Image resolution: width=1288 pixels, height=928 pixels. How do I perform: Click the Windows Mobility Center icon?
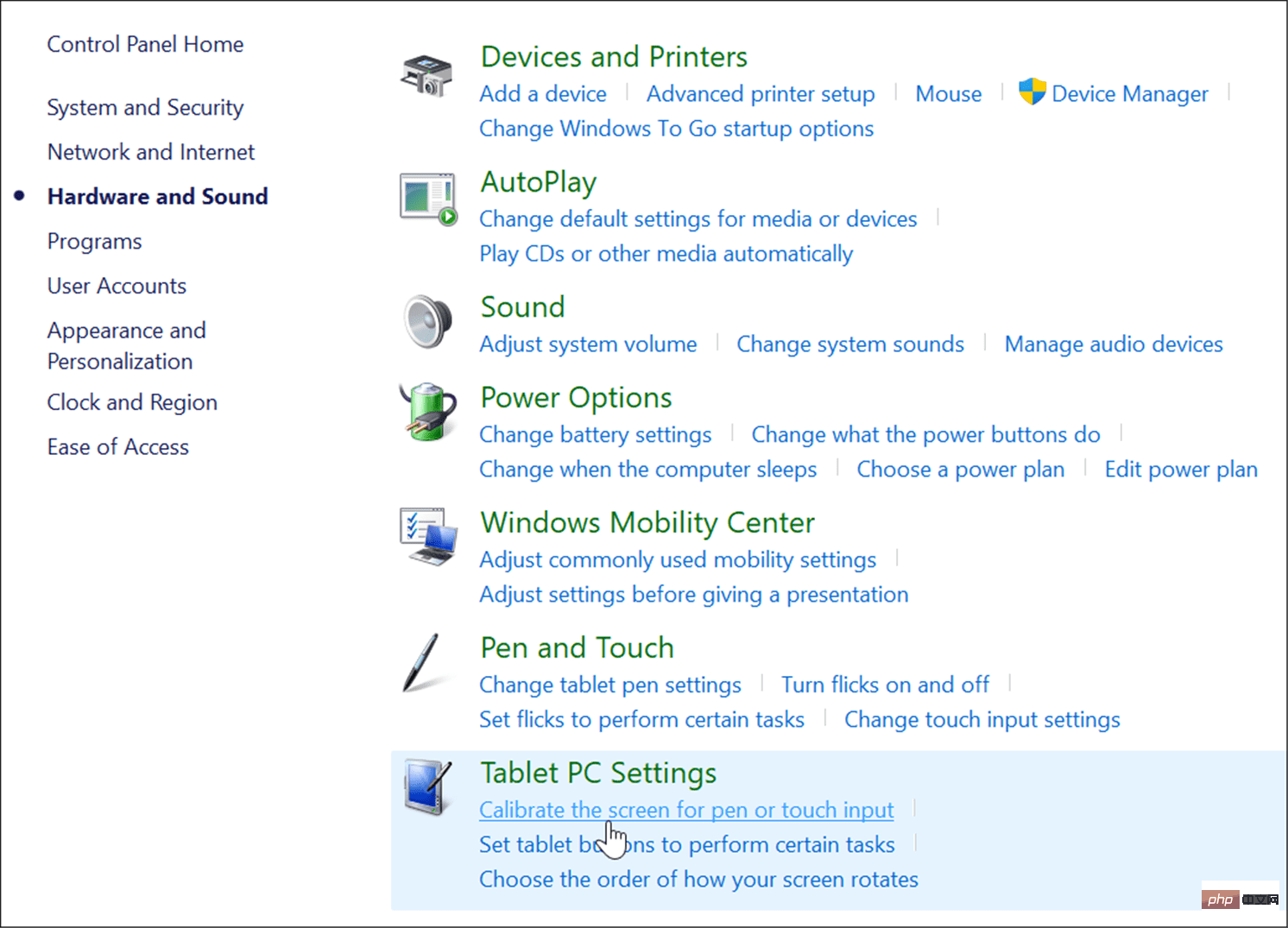(428, 536)
